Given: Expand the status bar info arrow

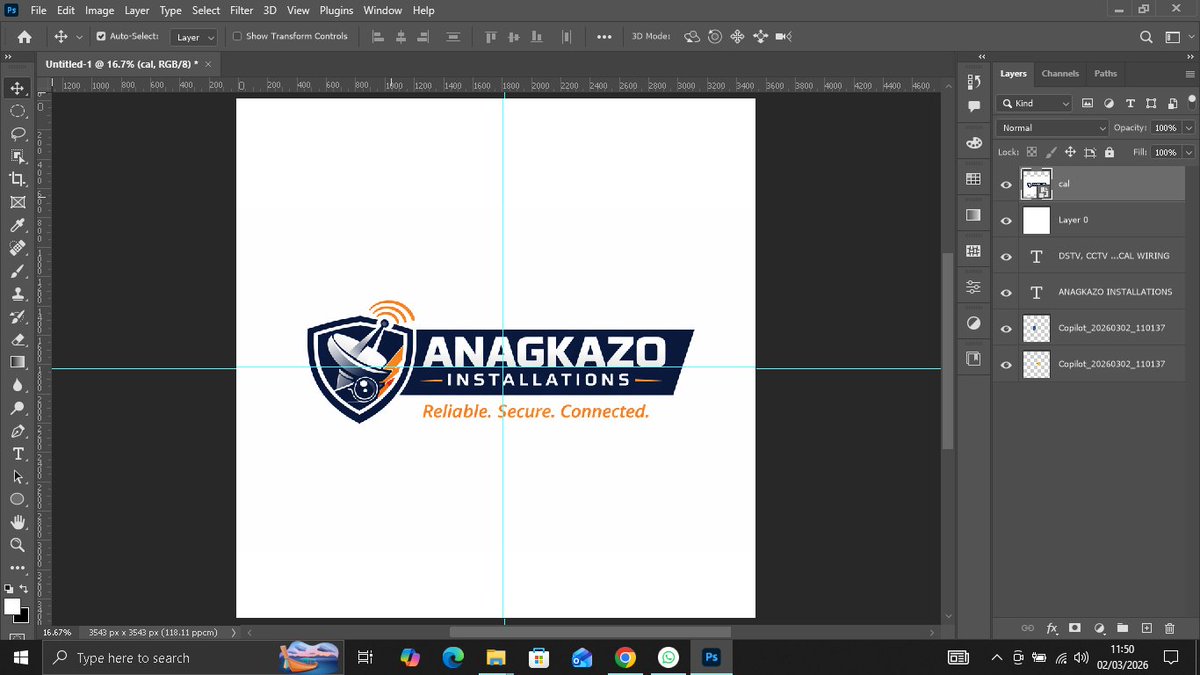Looking at the screenshot, I should pyautogui.click(x=234, y=633).
